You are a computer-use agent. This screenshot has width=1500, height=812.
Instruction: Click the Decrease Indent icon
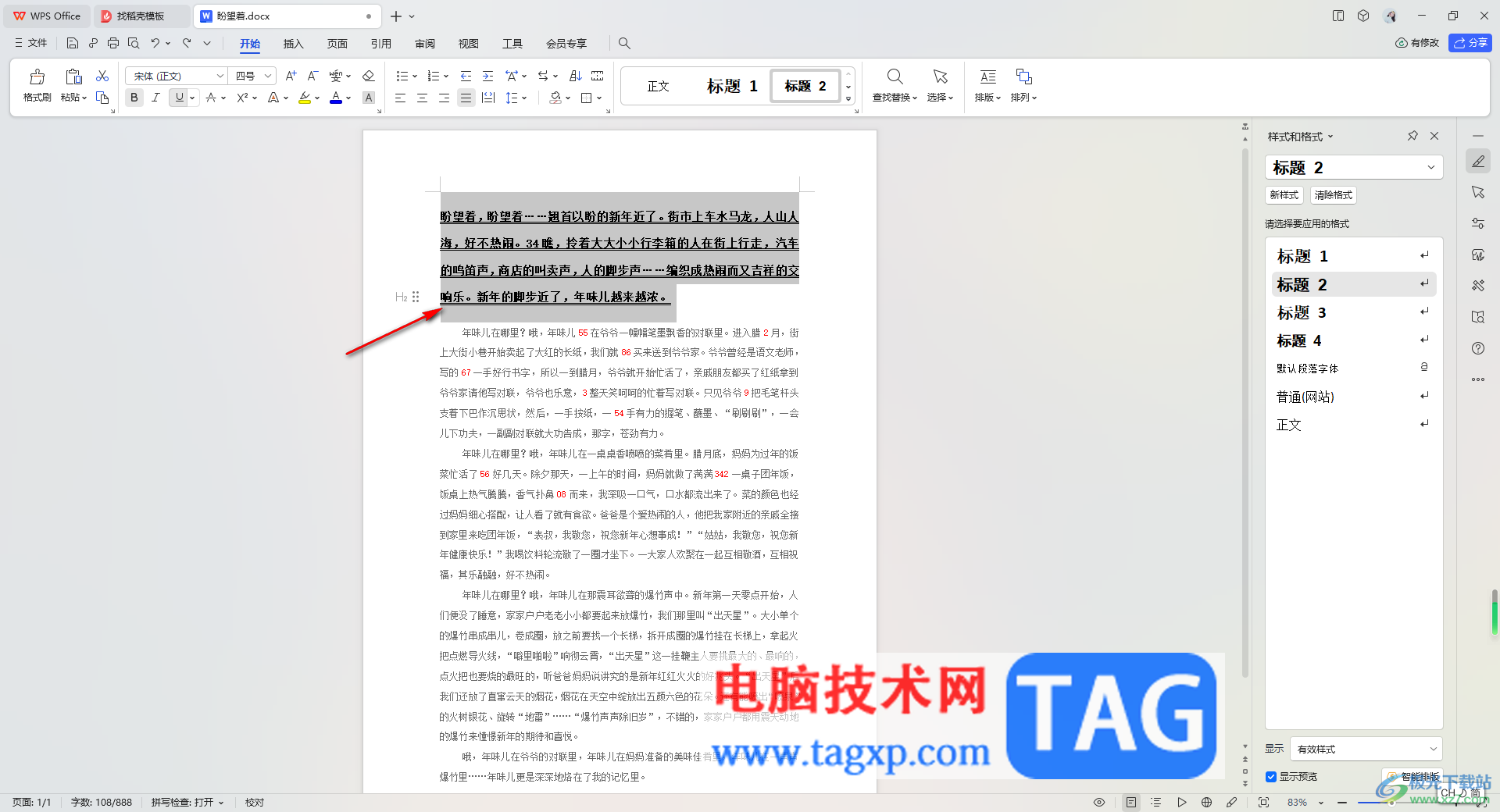coord(466,76)
